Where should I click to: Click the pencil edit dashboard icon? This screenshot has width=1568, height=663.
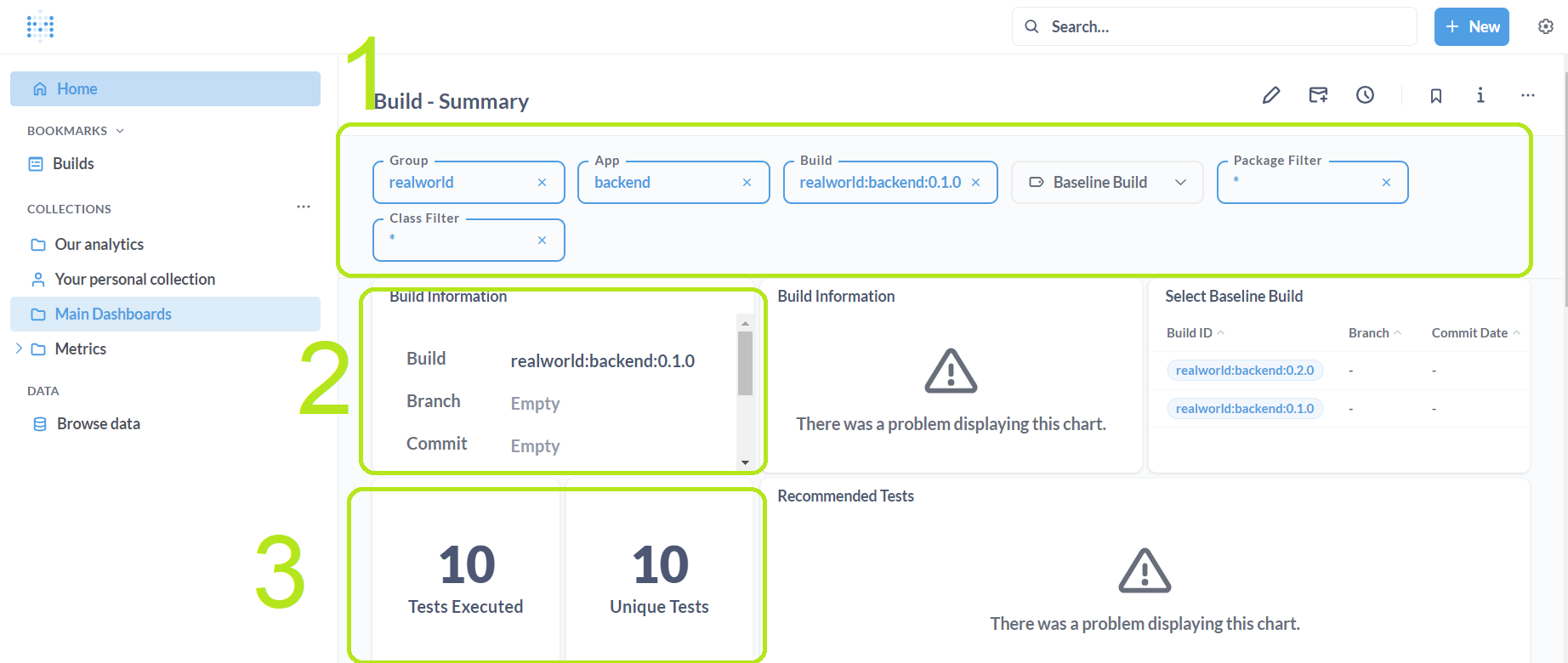pos(1271,95)
